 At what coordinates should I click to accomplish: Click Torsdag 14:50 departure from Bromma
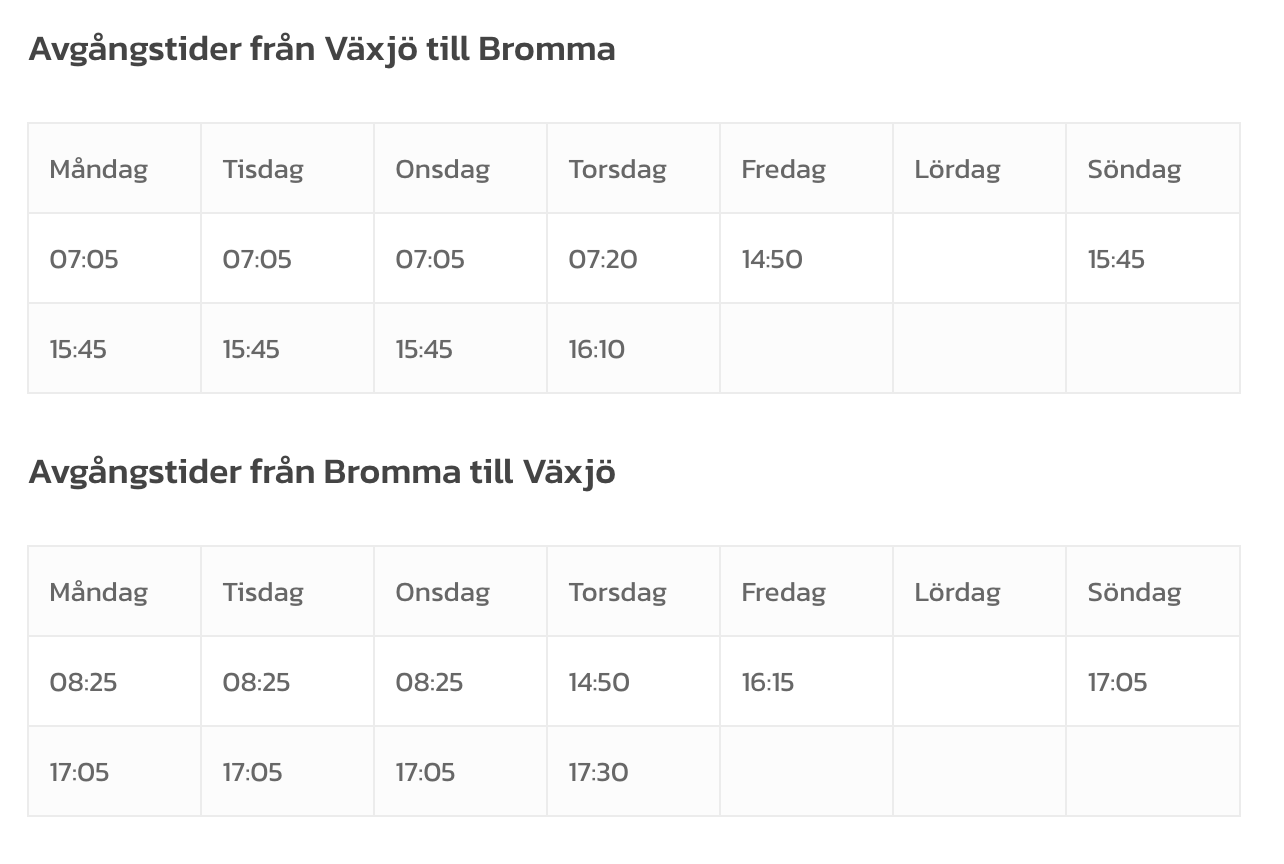[599, 683]
